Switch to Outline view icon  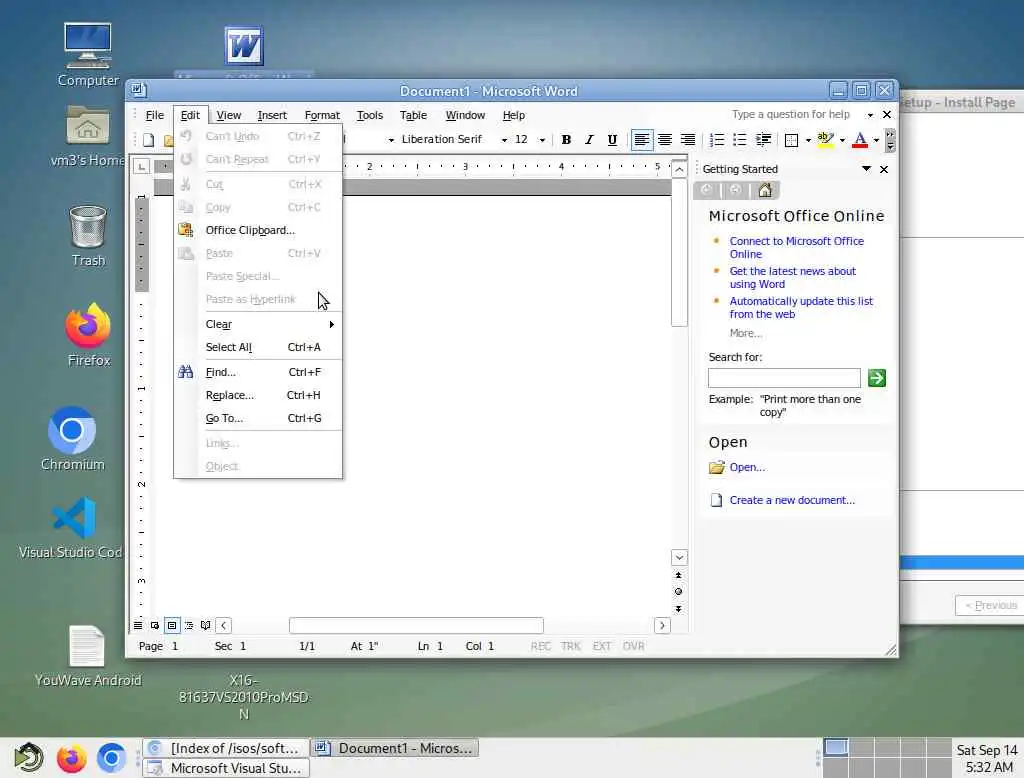coord(189,625)
